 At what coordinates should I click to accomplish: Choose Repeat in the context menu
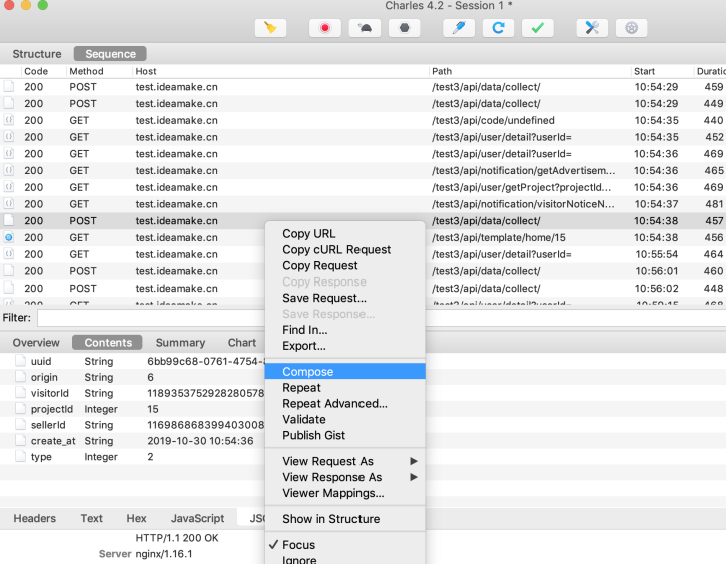point(345,388)
